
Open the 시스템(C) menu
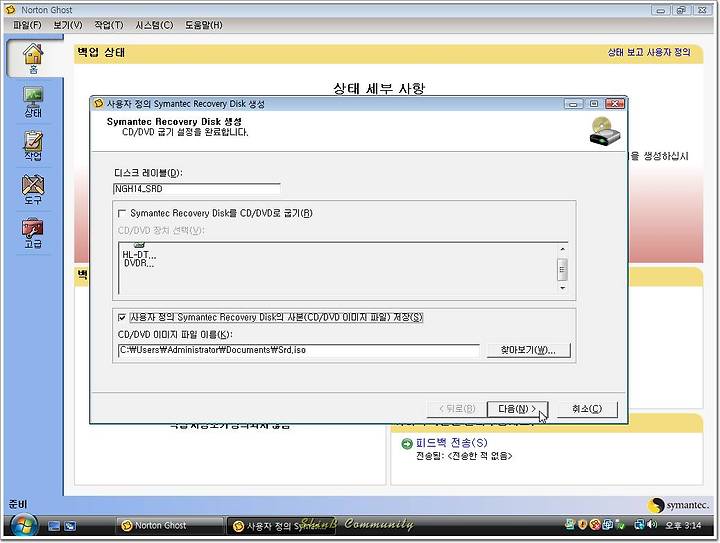coord(154,25)
